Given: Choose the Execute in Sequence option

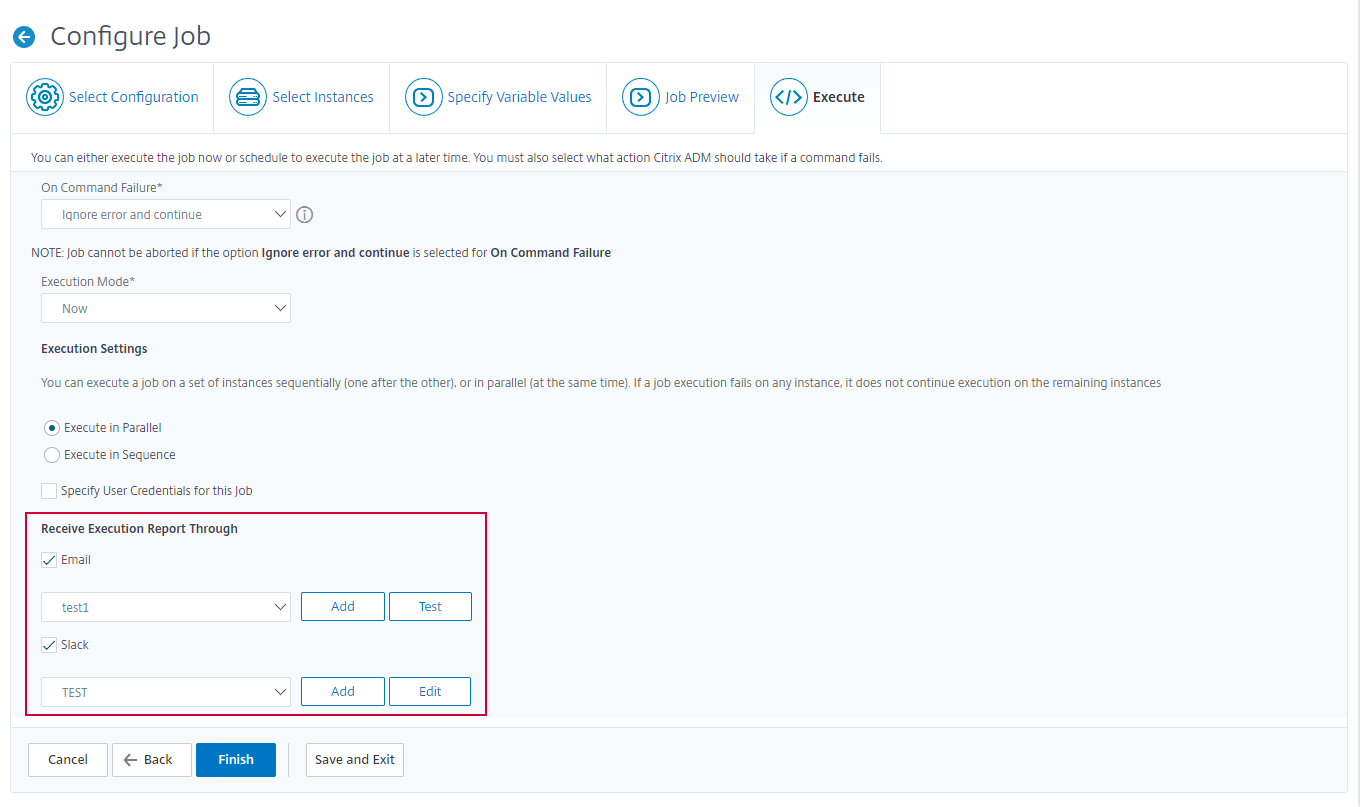Looking at the screenshot, I should click(x=52, y=455).
